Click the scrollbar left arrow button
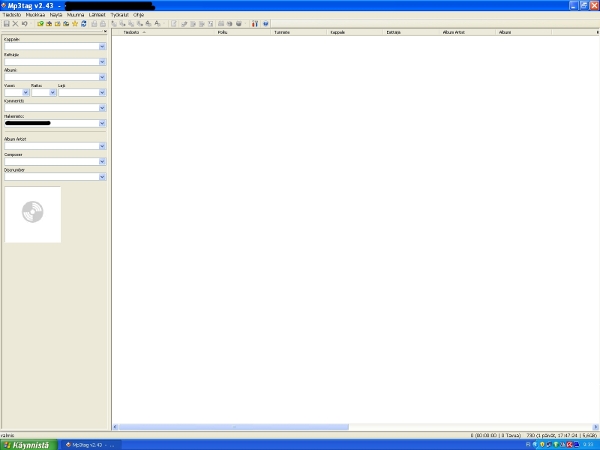The width and height of the screenshot is (600, 450). pos(115,427)
